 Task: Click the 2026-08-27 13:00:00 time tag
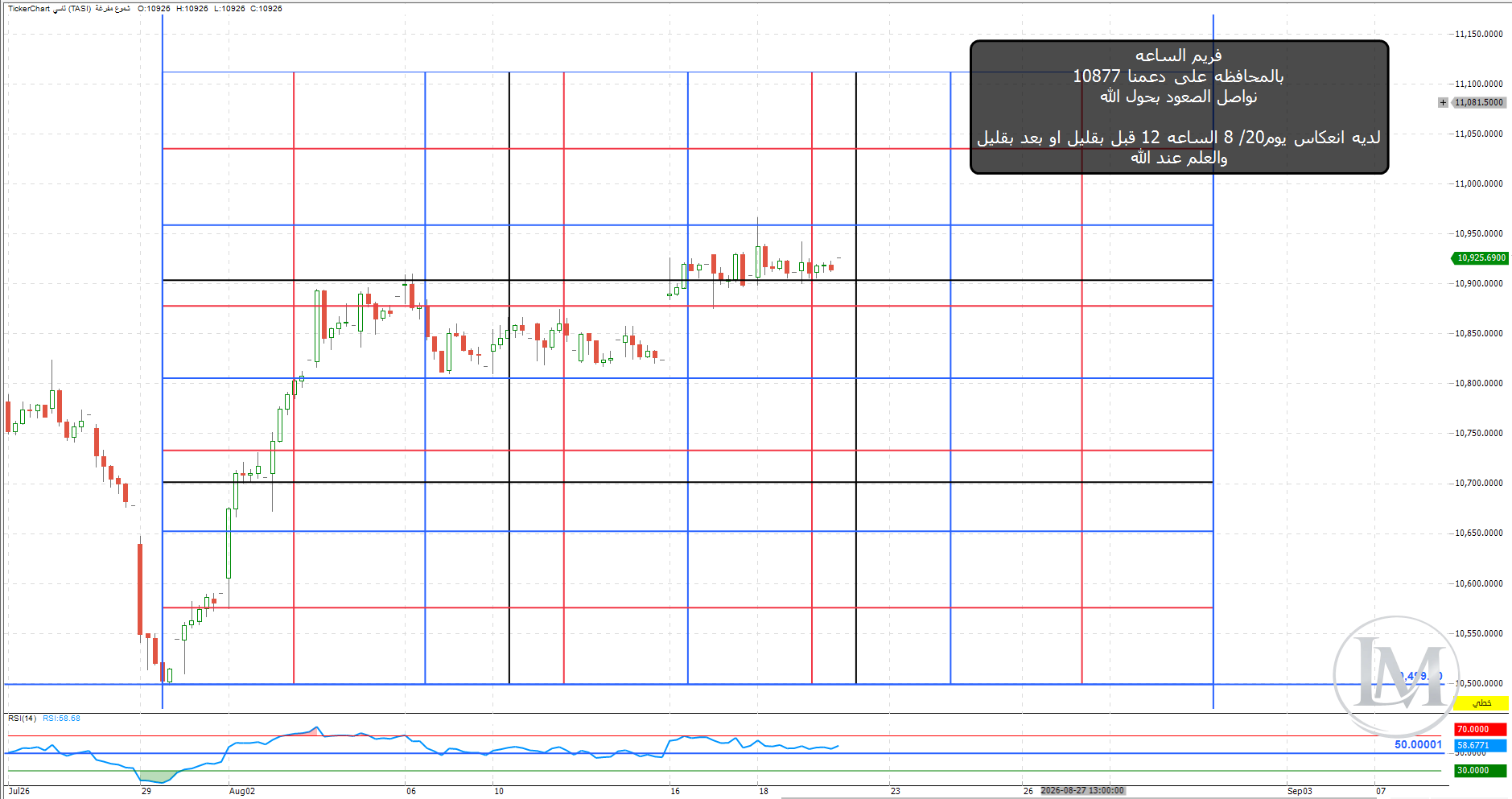[1081, 791]
